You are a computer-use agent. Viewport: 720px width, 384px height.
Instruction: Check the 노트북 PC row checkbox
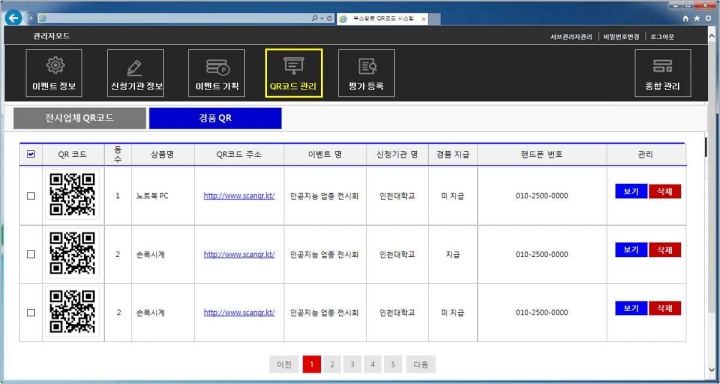tap(31, 196)
